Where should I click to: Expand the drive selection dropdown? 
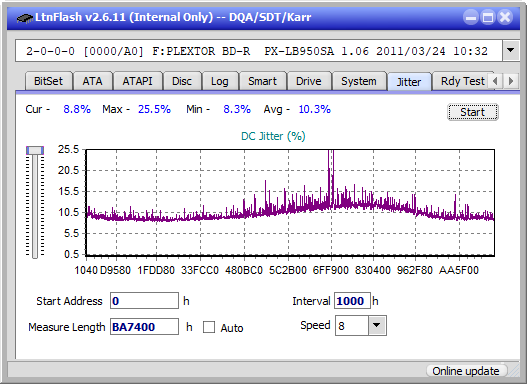[511, 51]
